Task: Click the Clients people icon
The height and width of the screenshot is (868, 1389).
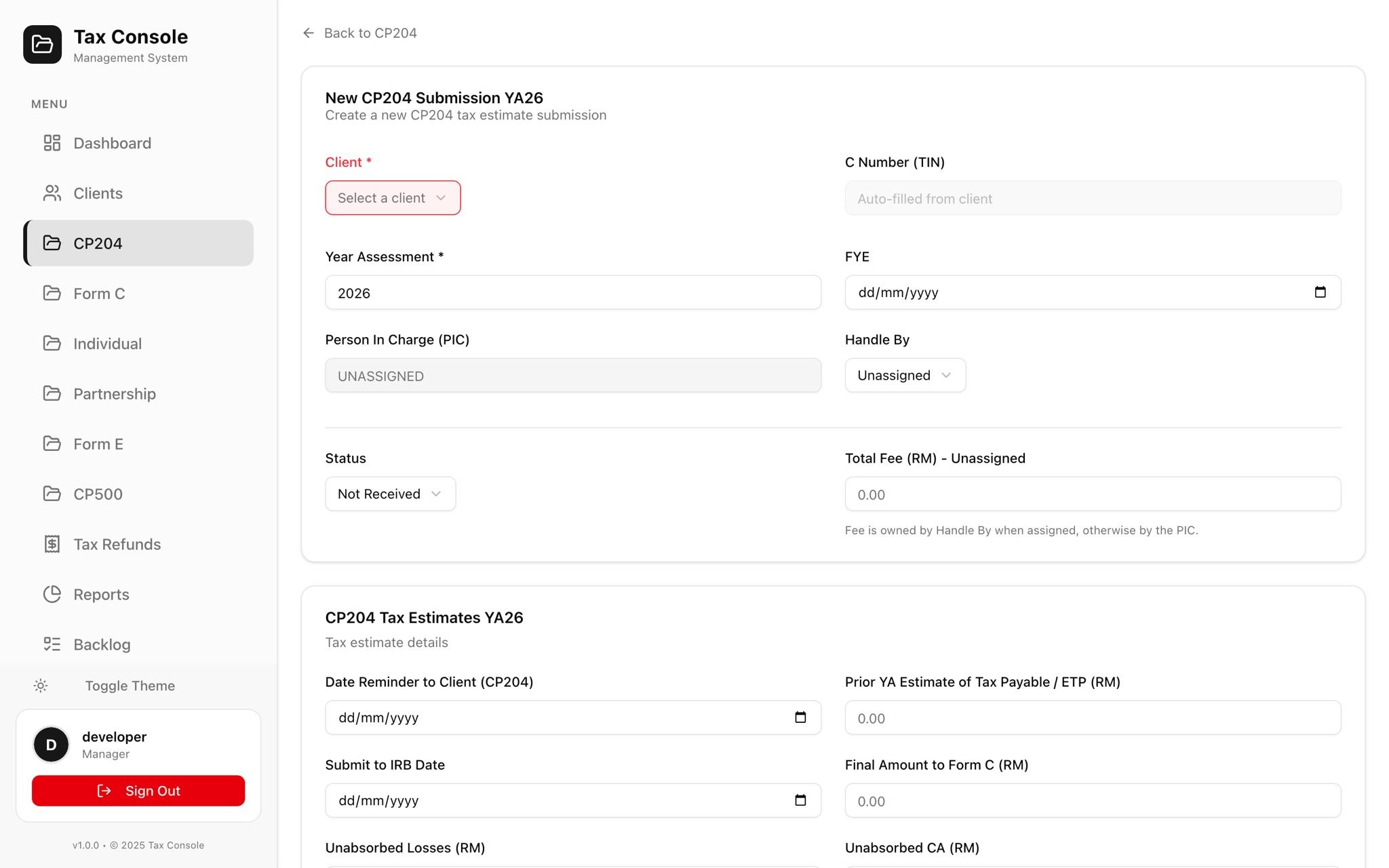Action: pos(52,193)
